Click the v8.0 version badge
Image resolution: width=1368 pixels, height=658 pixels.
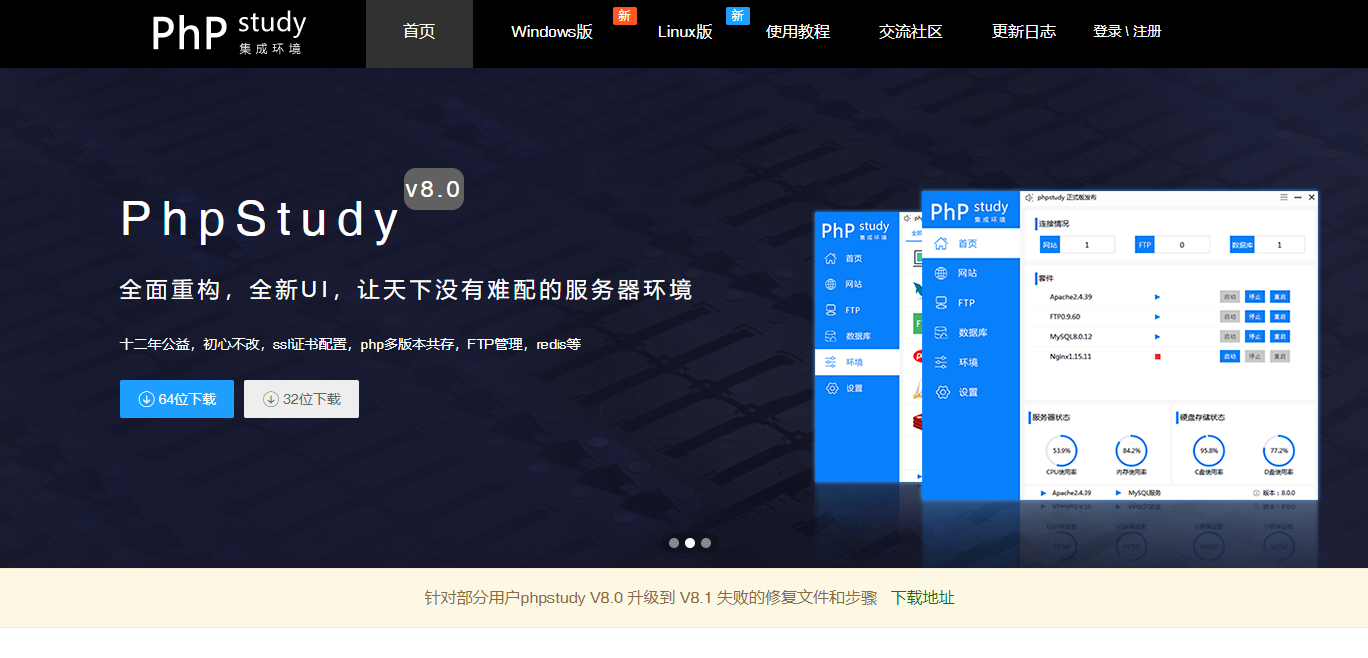tap(434, 189)
